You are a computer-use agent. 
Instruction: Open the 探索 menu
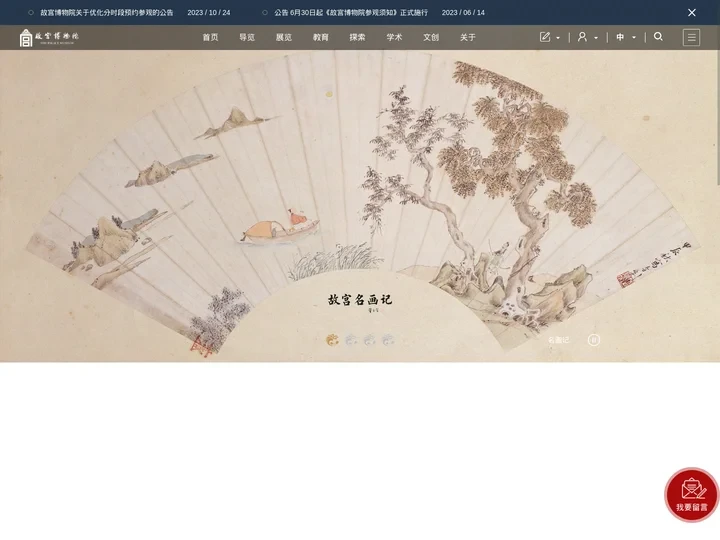pos(357,37)
